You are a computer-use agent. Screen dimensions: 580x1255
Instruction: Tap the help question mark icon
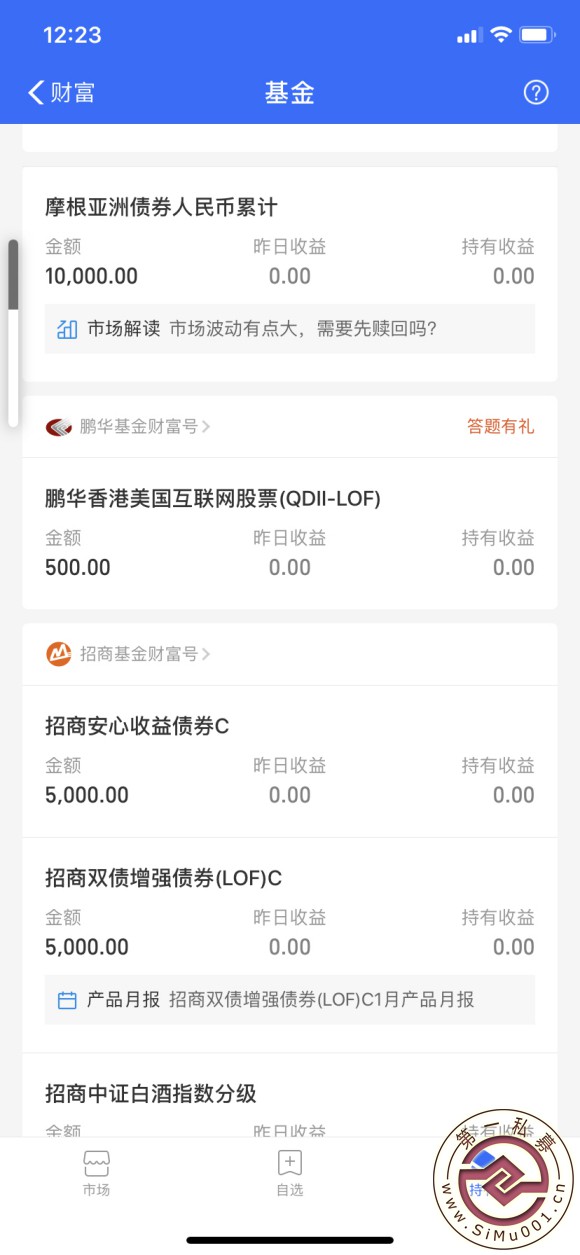[536, 93]
